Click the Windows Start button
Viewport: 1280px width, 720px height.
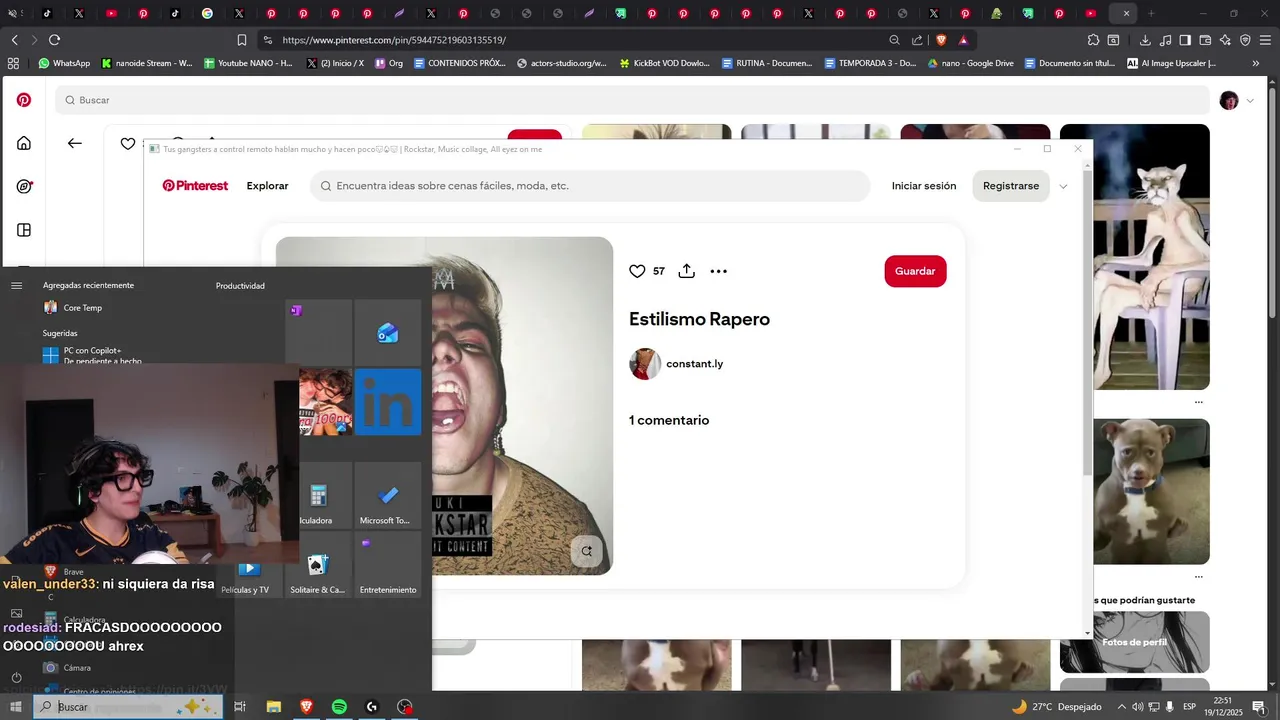click(x=16, y=707)
